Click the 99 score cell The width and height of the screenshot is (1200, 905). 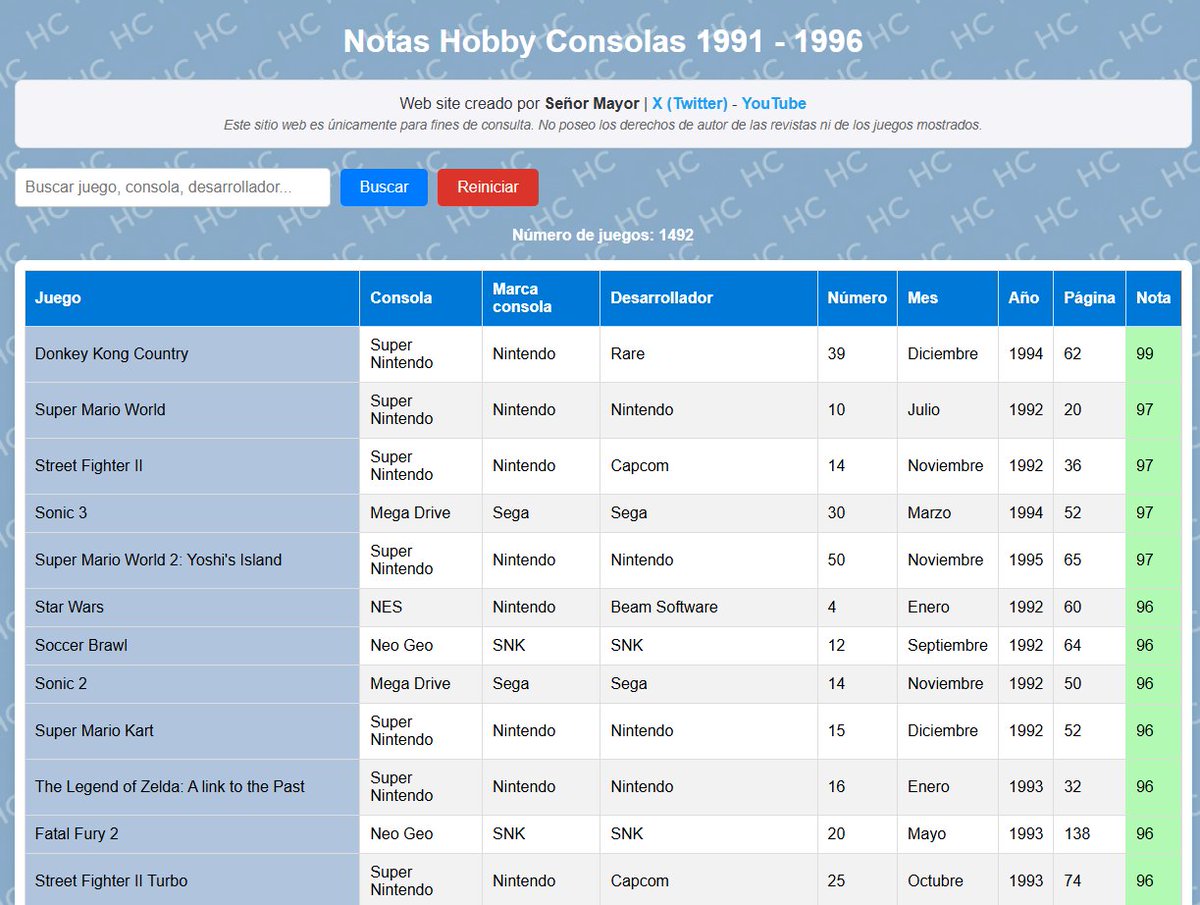pos(1153,354)
